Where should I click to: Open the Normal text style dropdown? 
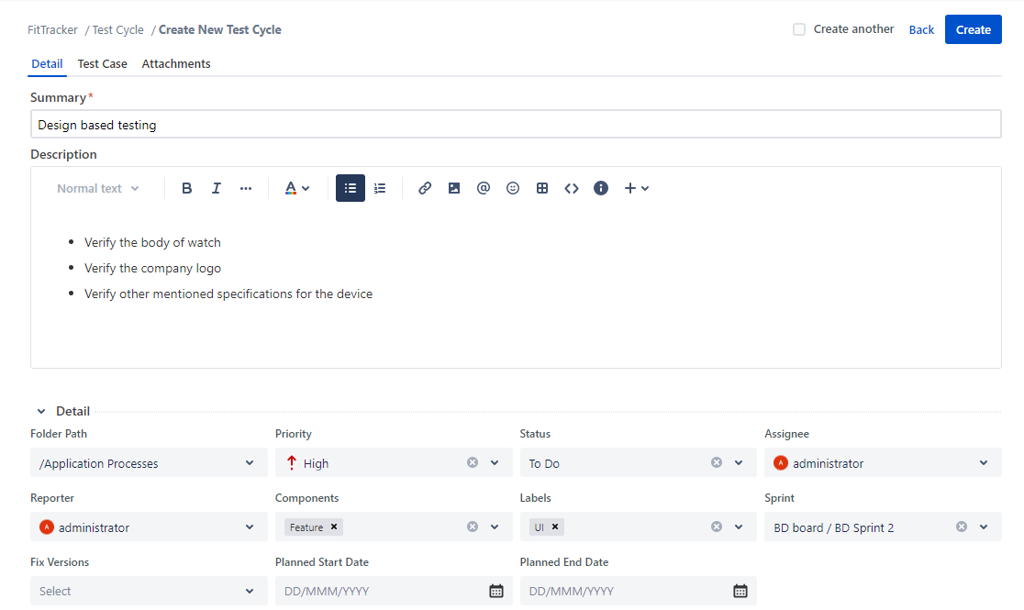coord(95,188)
